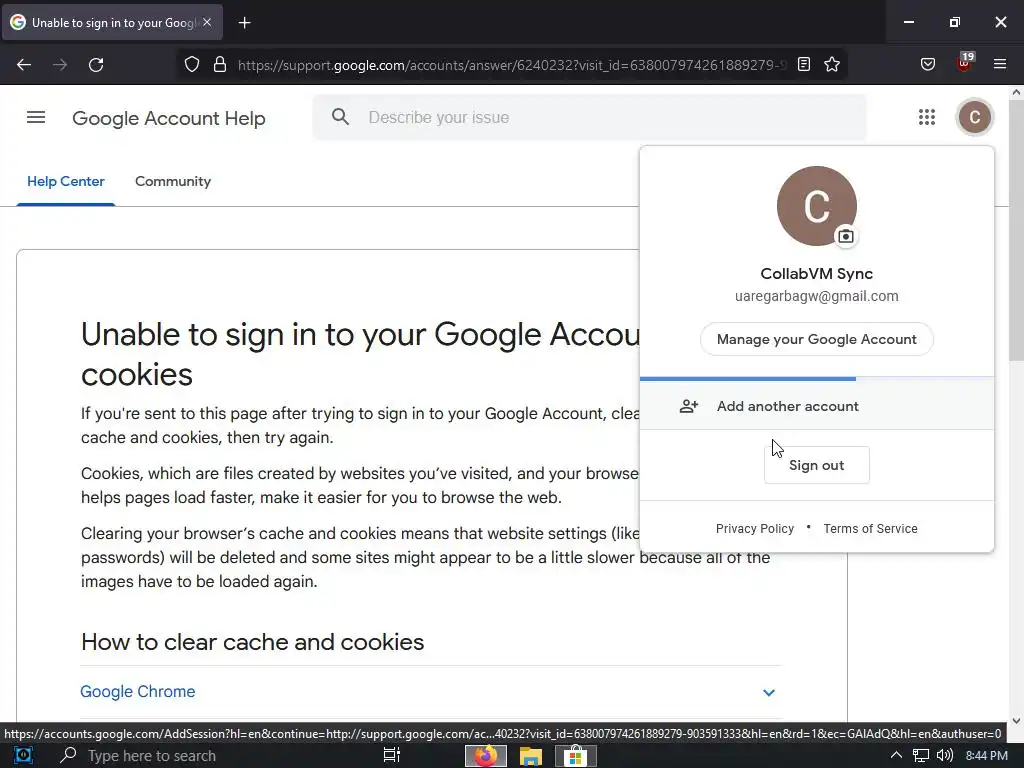Viewport: 1024px width, 768px height.
Task: Open File Explorer from the taskbar
Action: (530, 756)
